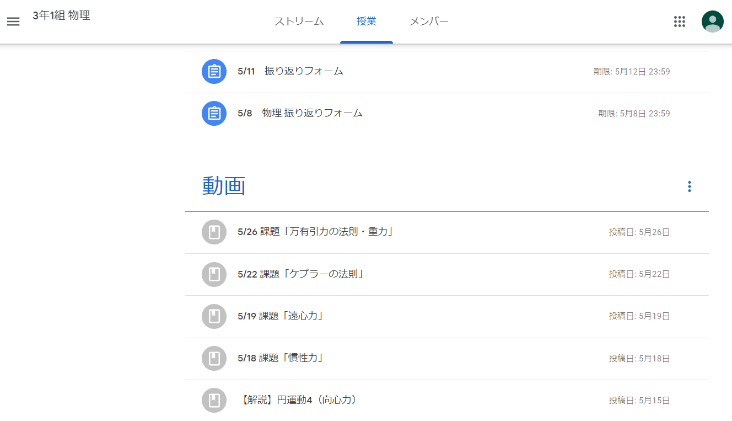Screen dimensions: 732x421
Task: Click the 5/8 物理 振り返りフォーム assignment icon
Action: tap(213, 113)
